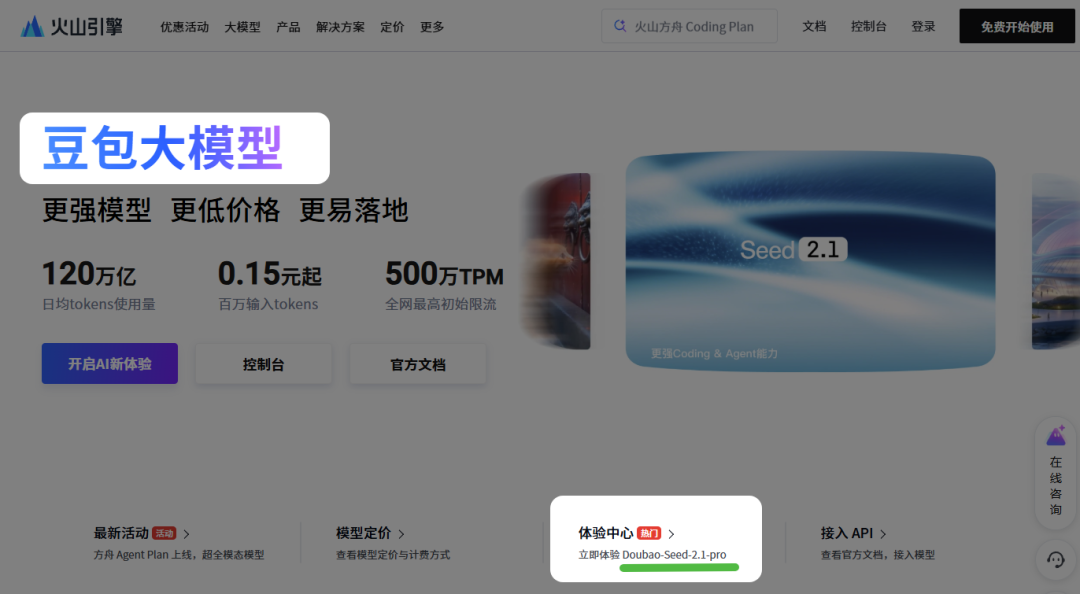Open the 产品 menu

tap(288, 27)
